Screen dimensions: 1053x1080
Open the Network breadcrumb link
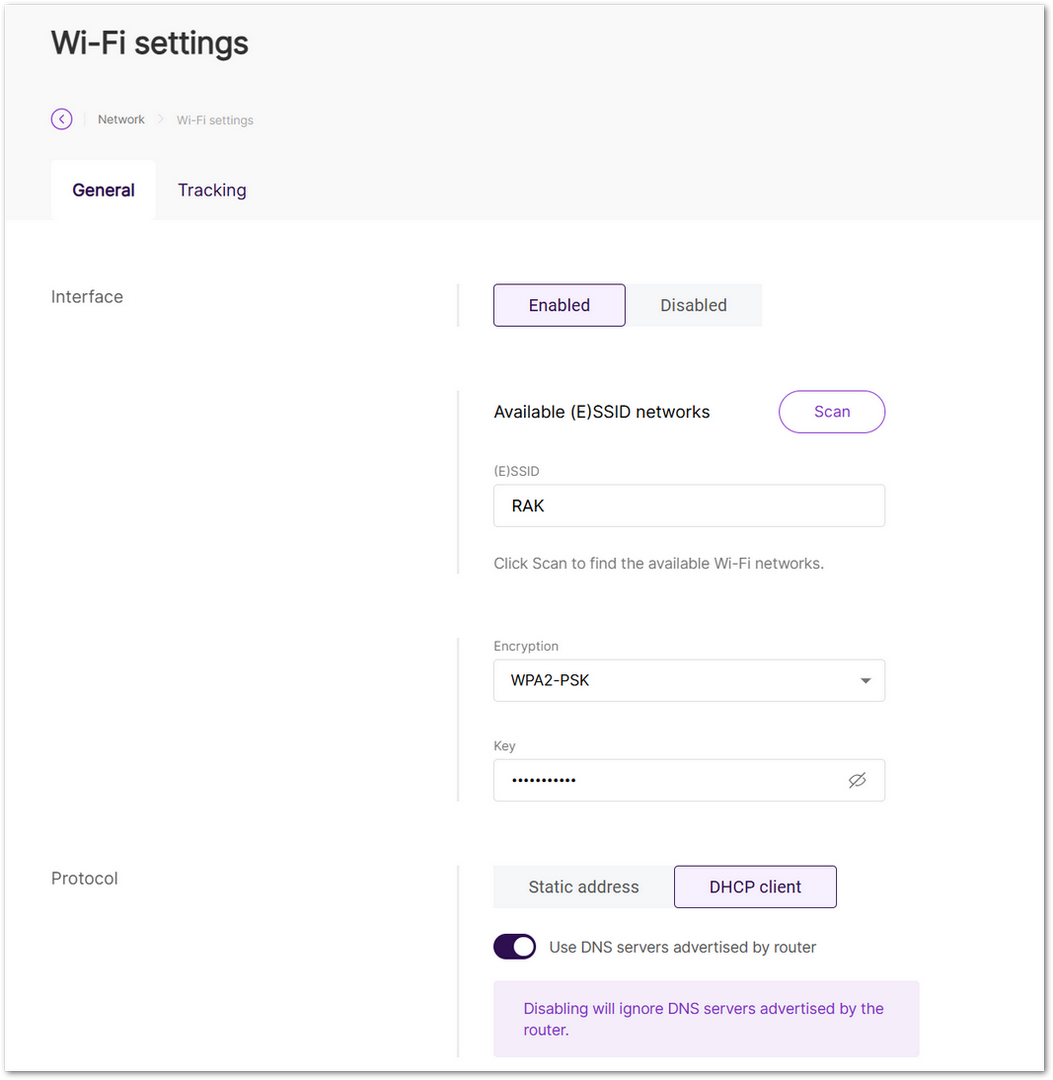click(121, 119)
